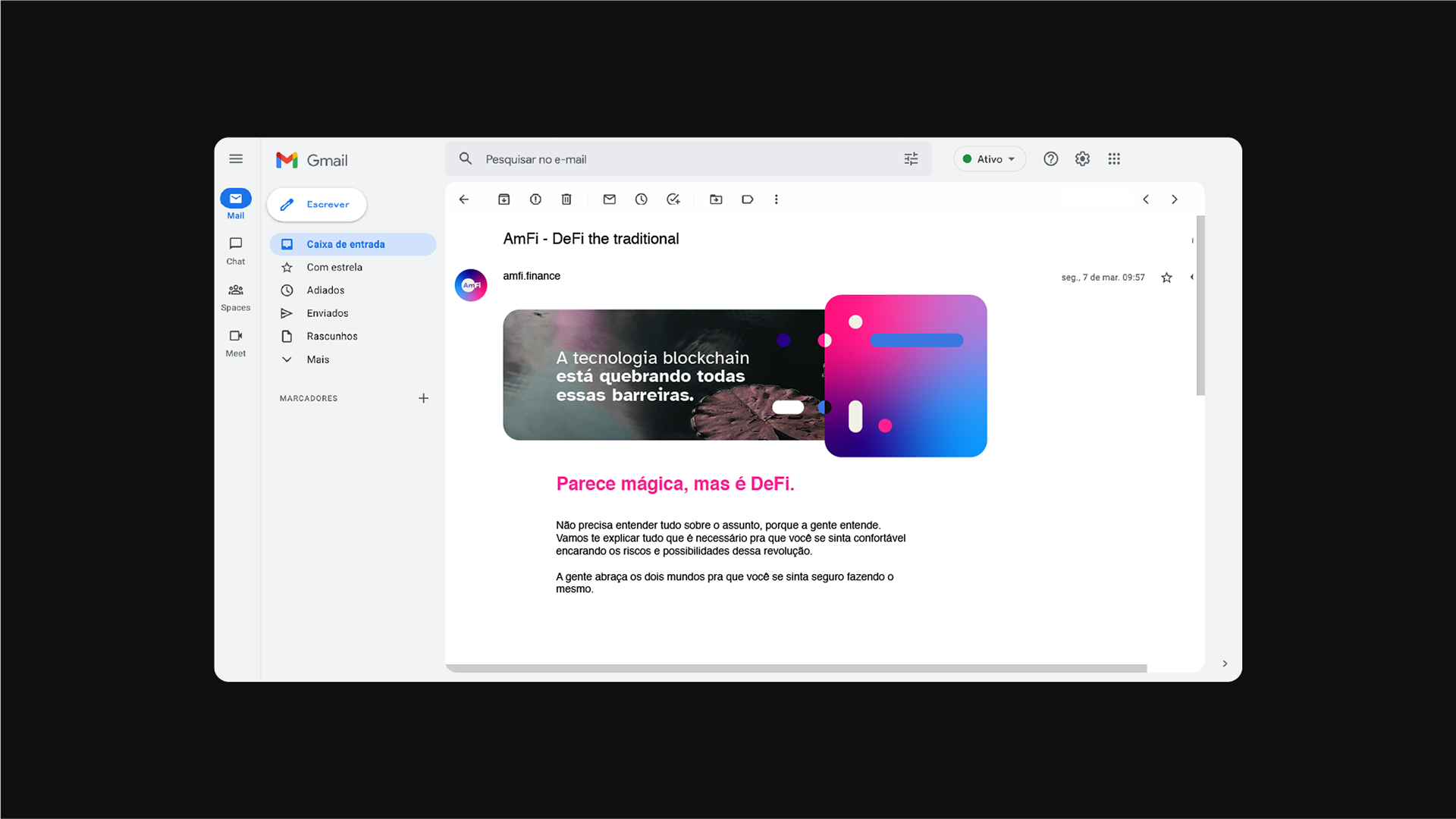The height and width of the screenshot is (819, 1456).
Task: Add the email to Tasks
Action: (x=673, y=199)
